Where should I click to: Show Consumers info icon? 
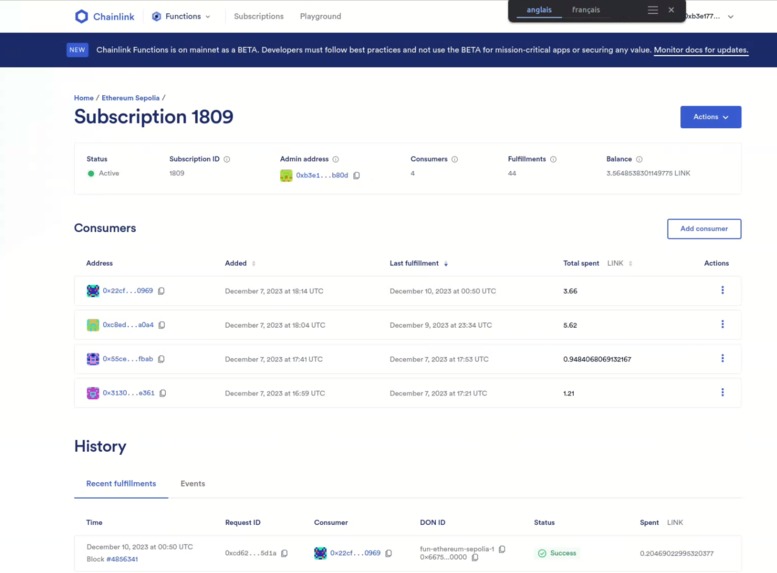(454, 159)
